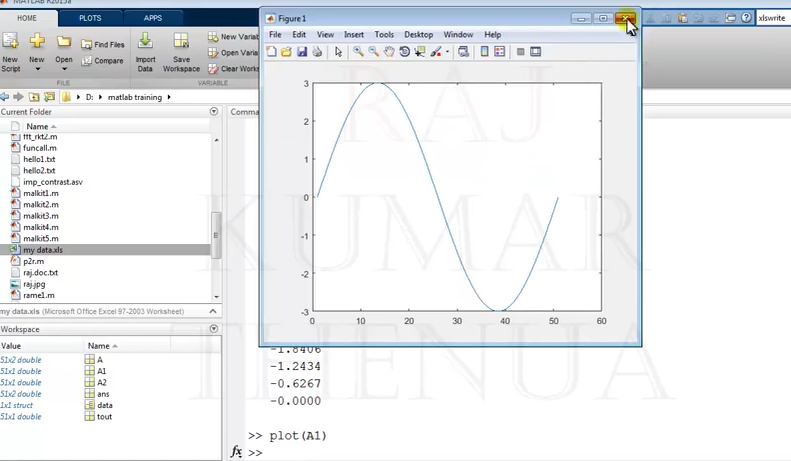Switch to the HOME ribbon tab
Image resolution: width=791 pixels, height=461 pixels.
pos(27,18)
